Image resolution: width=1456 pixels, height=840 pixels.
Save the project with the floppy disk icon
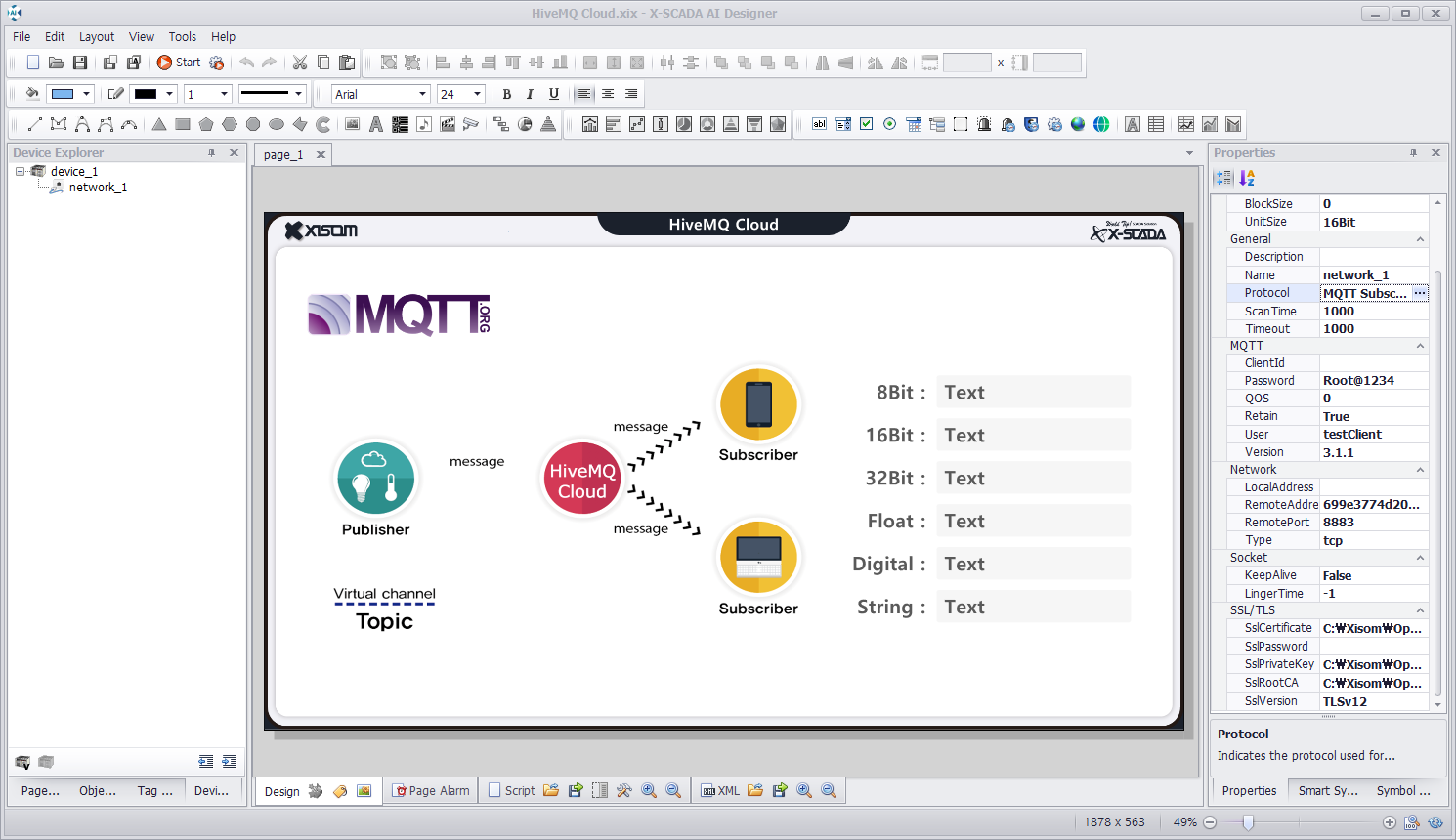80,63
